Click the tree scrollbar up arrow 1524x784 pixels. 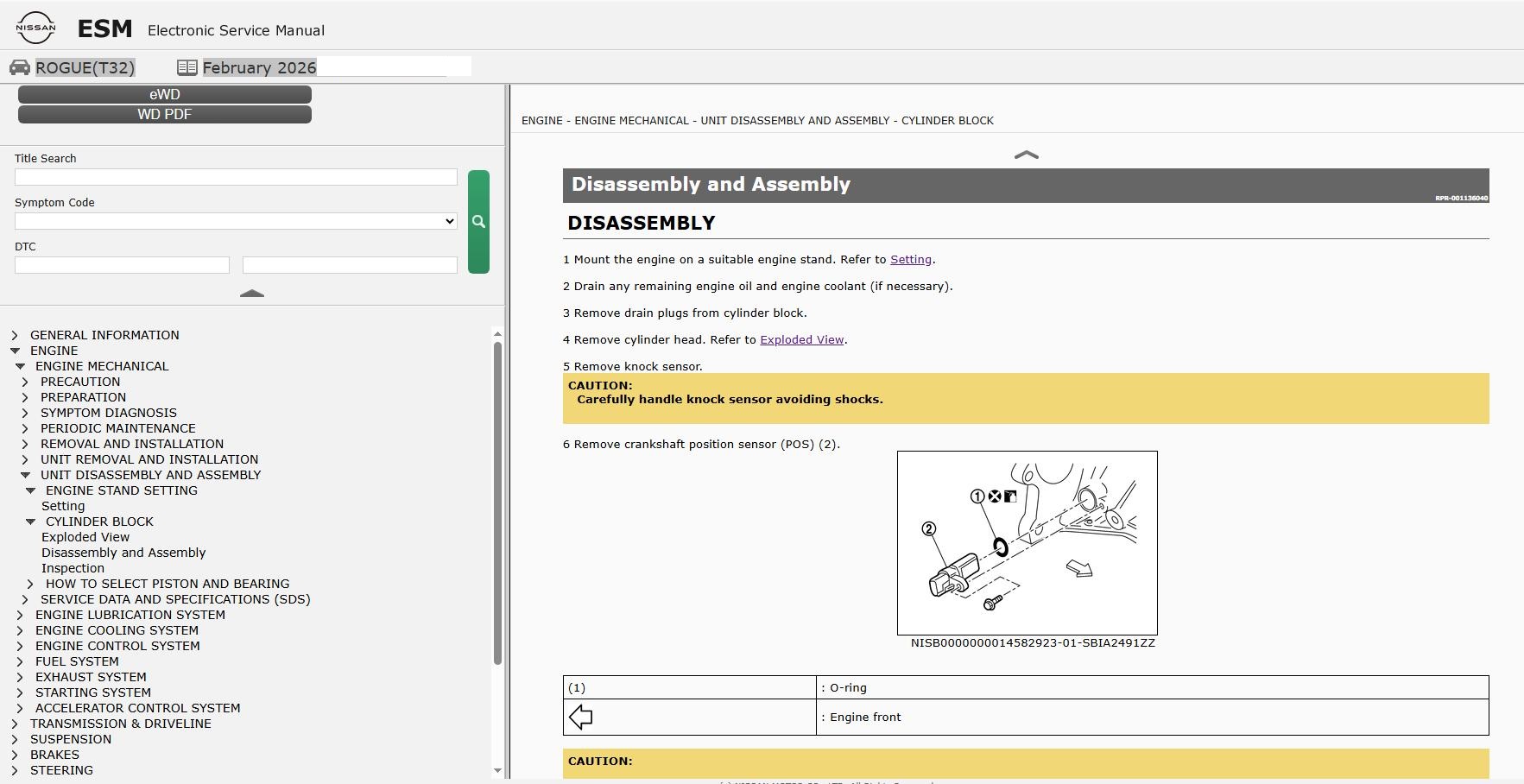pos(497,333)
